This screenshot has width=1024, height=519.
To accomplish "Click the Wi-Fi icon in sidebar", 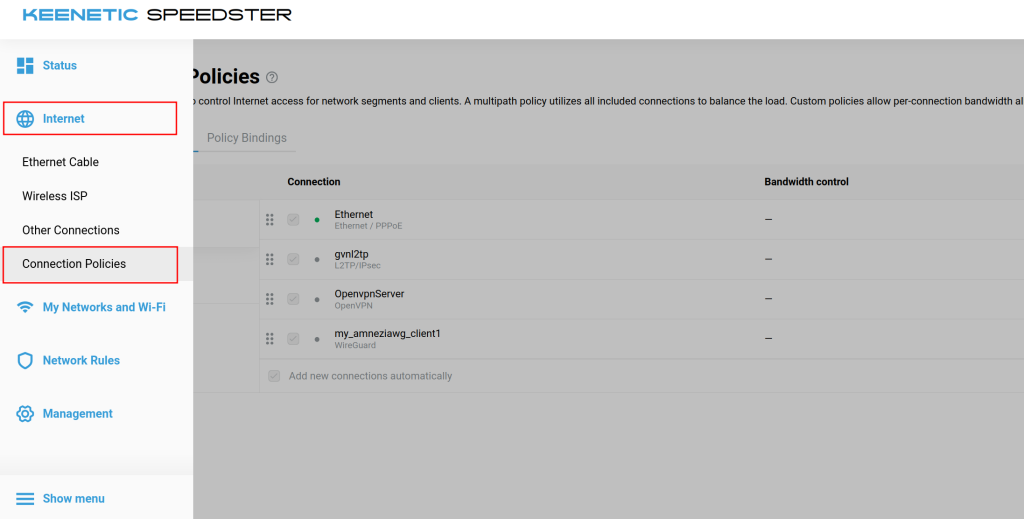I will [x=26, y=308].
